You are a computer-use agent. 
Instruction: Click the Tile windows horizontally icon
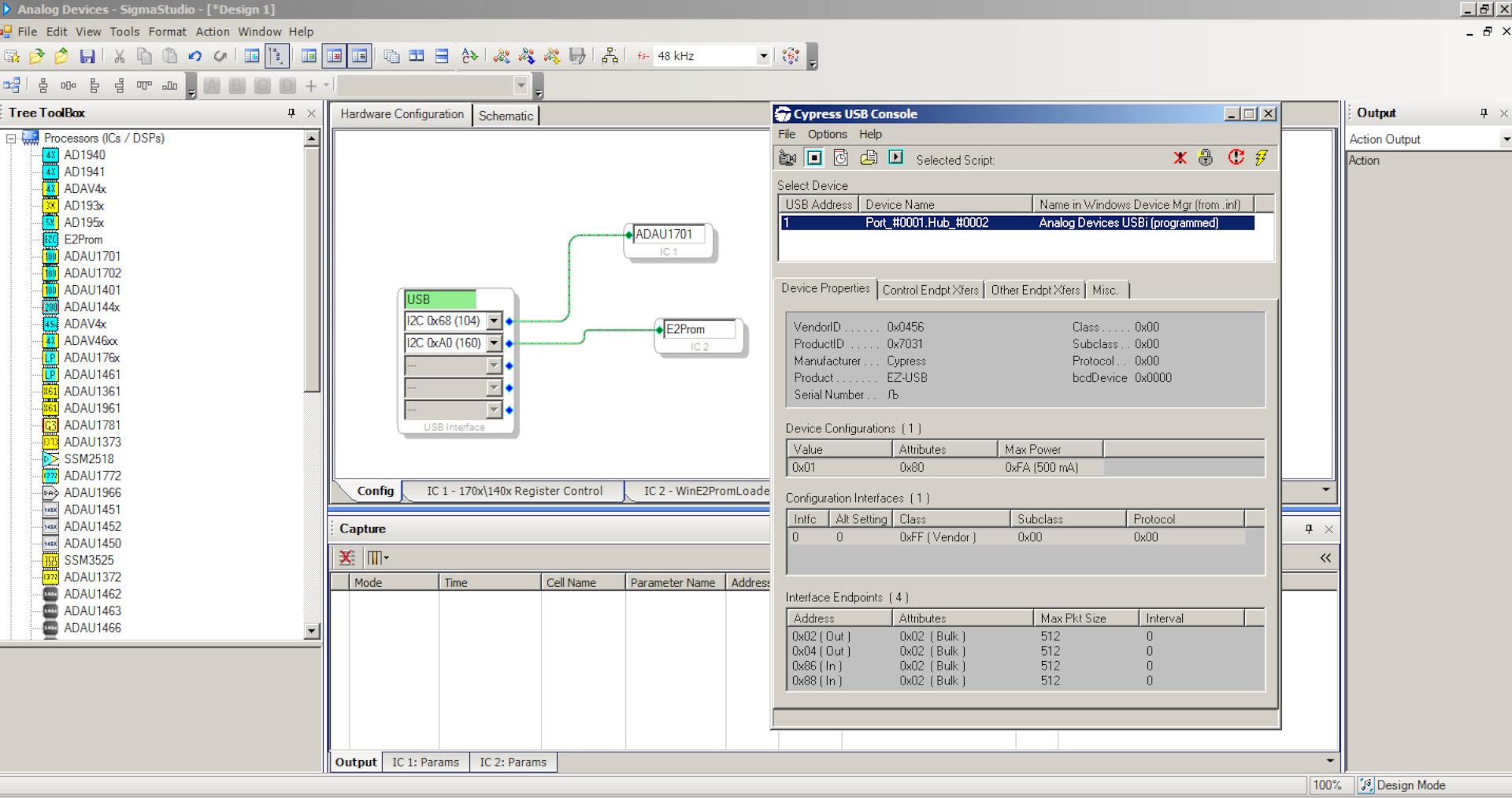417,56
